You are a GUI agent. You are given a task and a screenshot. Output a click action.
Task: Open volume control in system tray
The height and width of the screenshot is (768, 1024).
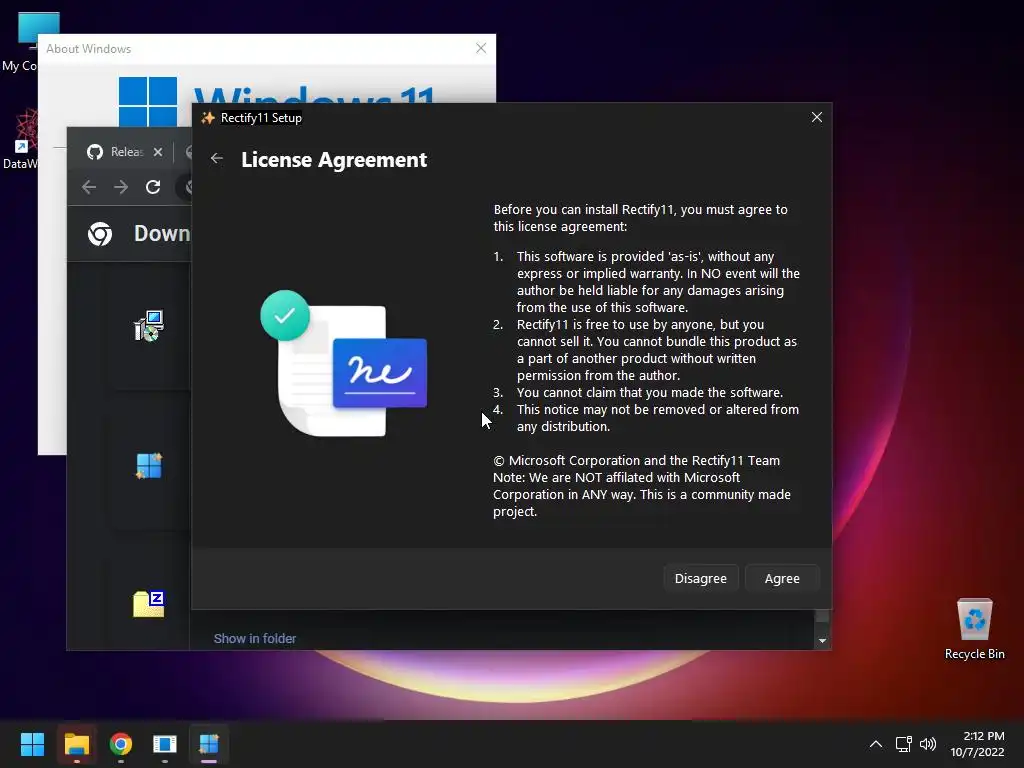(927, 744)
